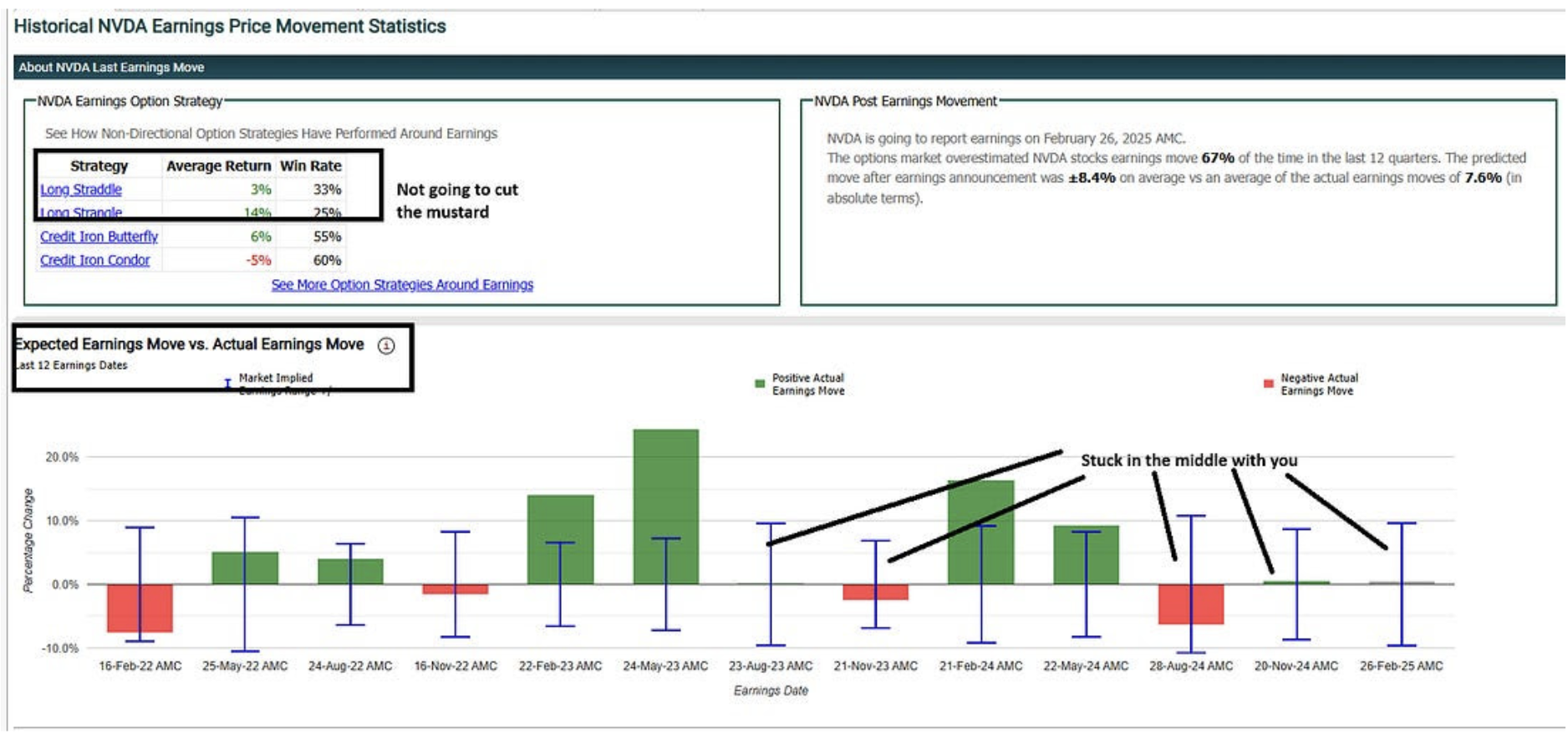Click the bold ±8.4% figure in the paragraph
This screenshot has height=734, width=1568.
coord(1092,178)
